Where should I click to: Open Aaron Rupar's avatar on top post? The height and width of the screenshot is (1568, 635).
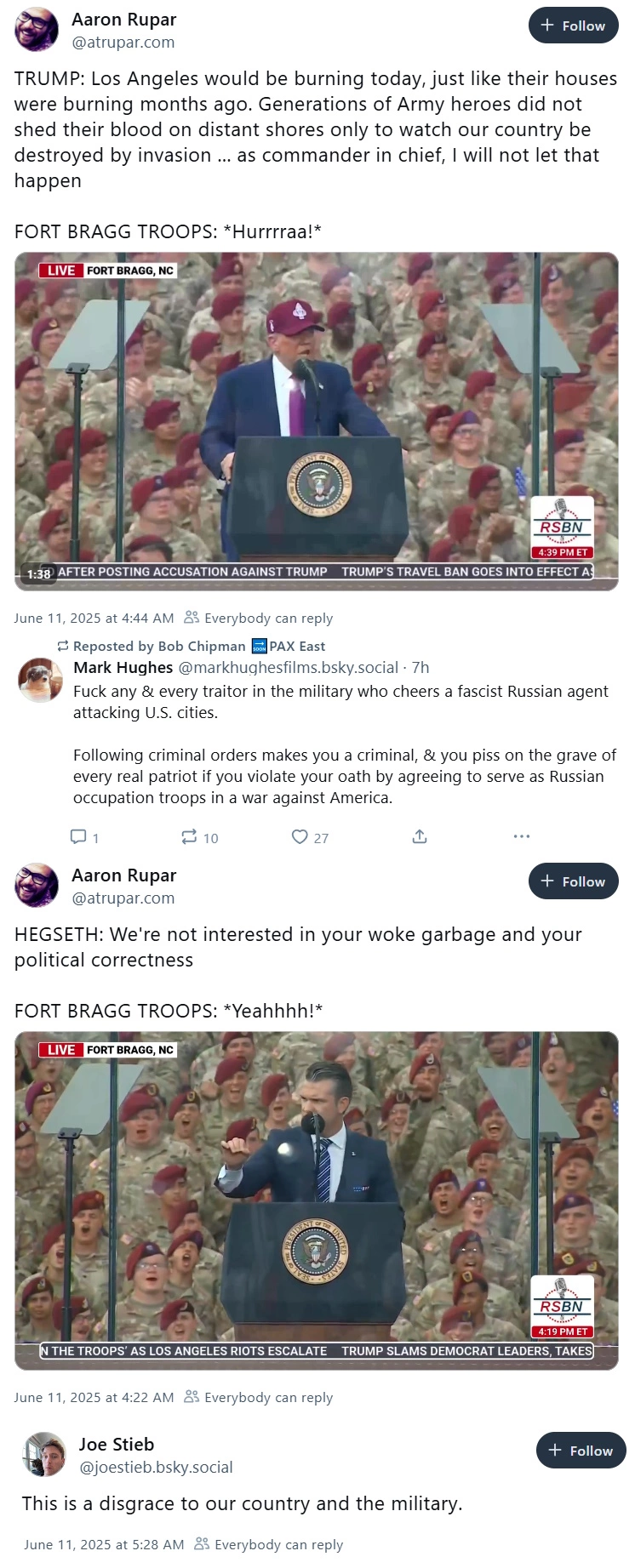(x=37, y=30)
